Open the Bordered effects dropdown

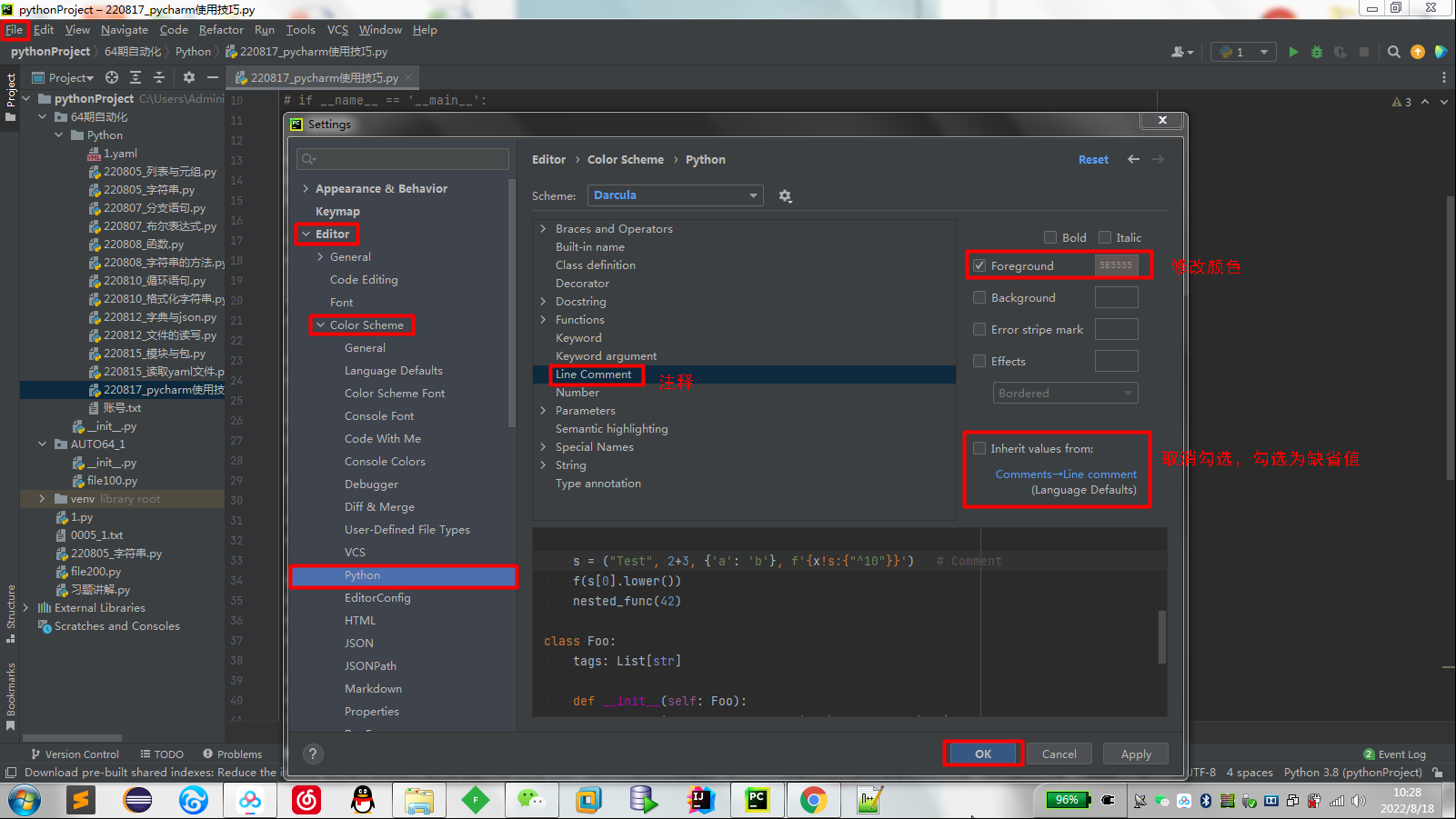pyautogui.click(x=1065, y=393)
